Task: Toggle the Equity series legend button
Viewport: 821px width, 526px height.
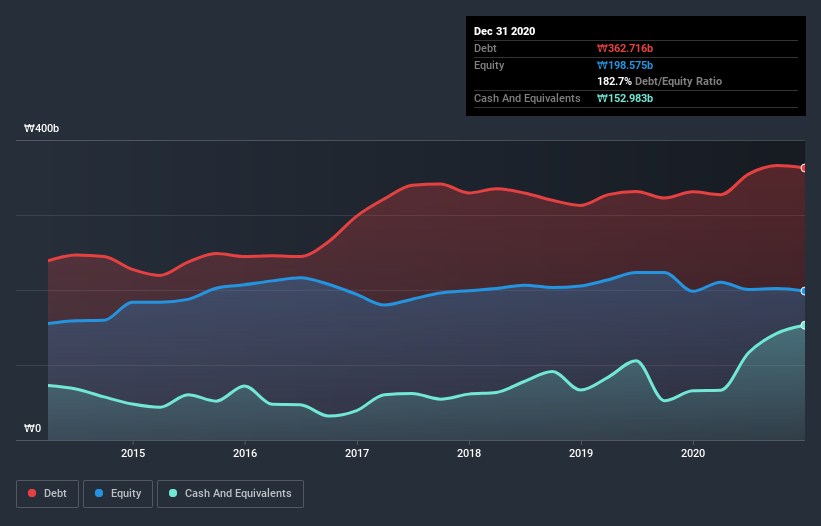Action: point(118,494)
